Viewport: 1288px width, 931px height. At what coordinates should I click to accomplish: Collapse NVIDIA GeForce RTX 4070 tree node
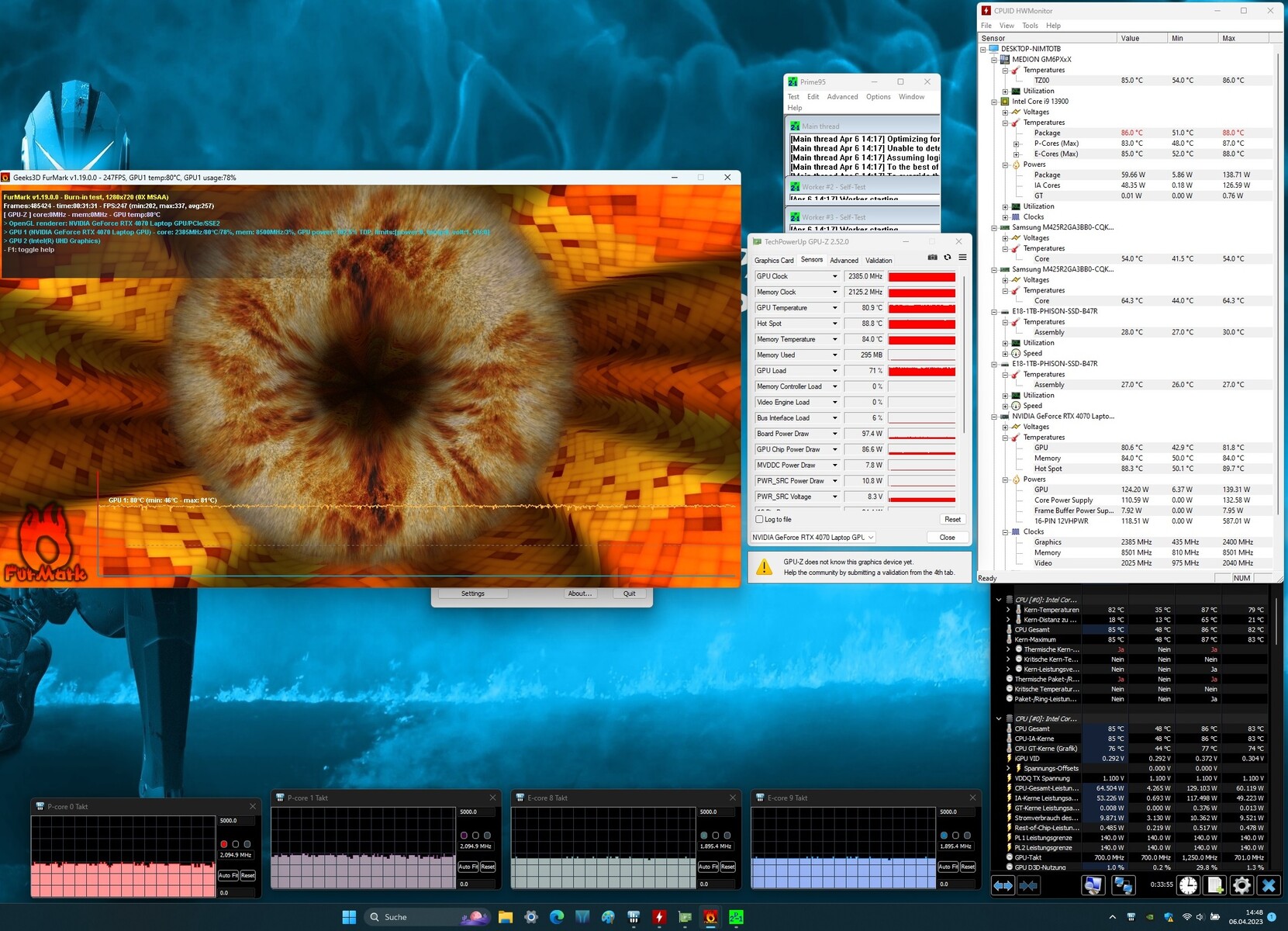pyautogui.click(x=994, y=417)
